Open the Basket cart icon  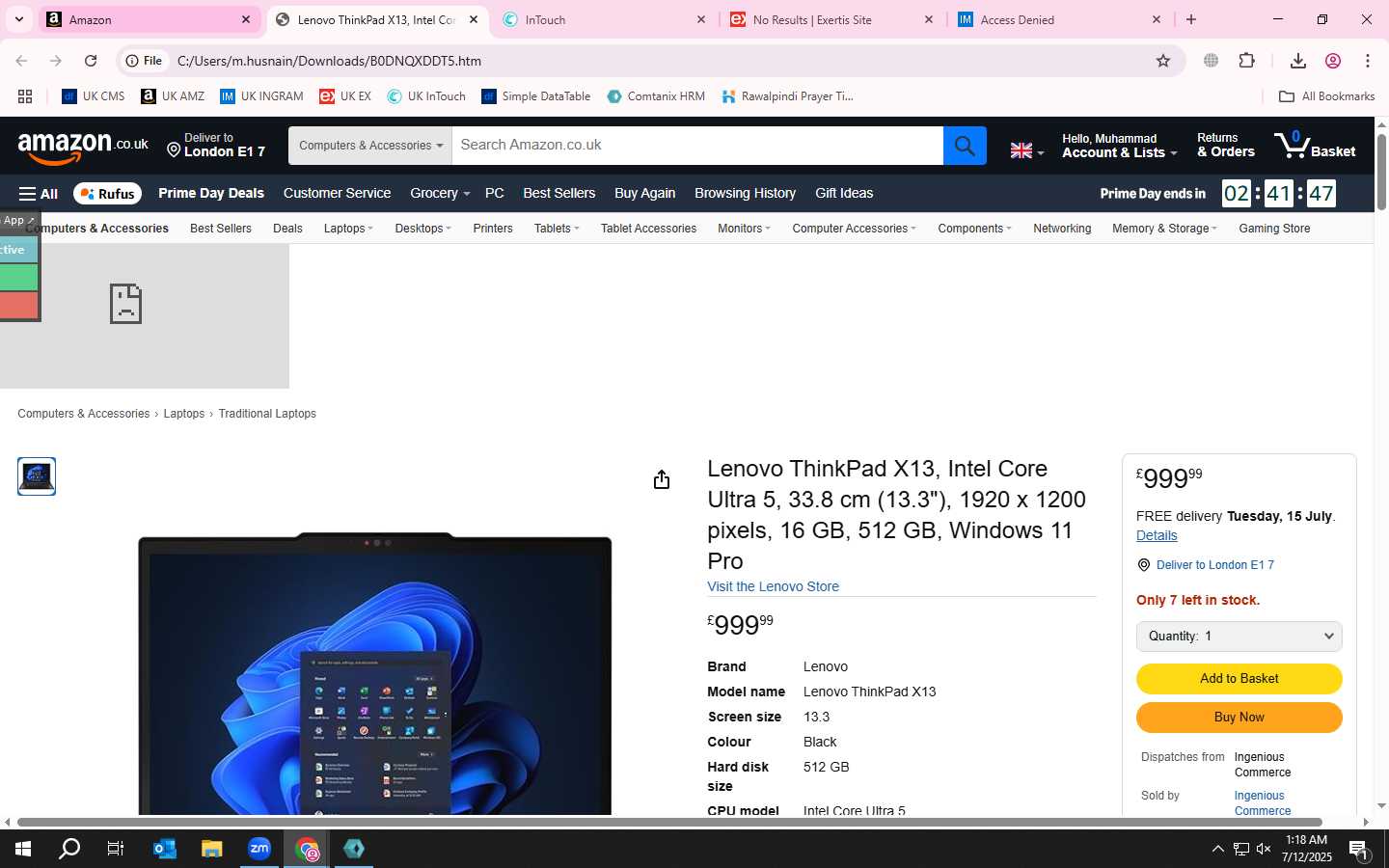click(1314, 146)
